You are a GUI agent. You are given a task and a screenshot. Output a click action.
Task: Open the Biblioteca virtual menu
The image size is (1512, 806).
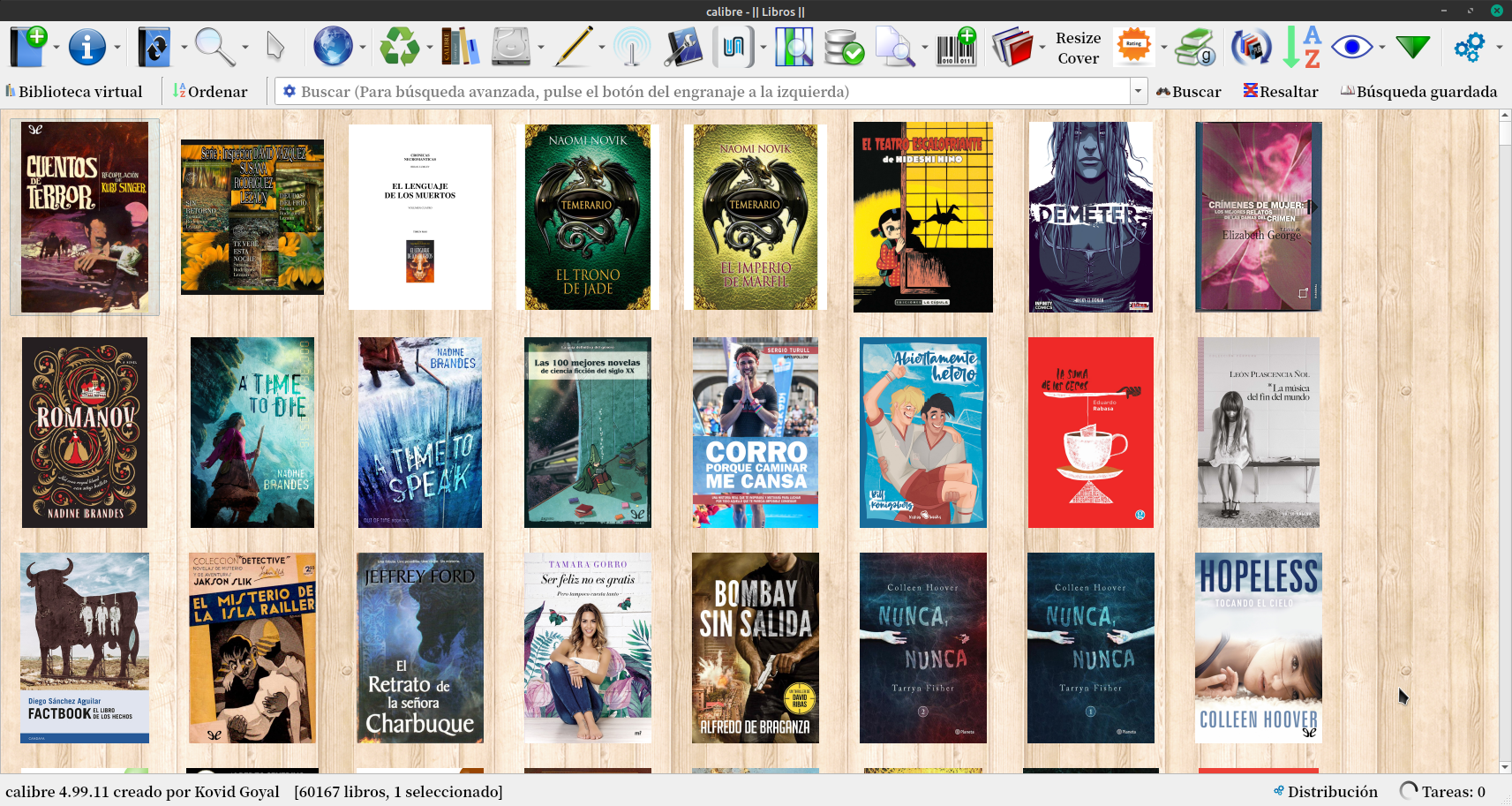point(74,91)
